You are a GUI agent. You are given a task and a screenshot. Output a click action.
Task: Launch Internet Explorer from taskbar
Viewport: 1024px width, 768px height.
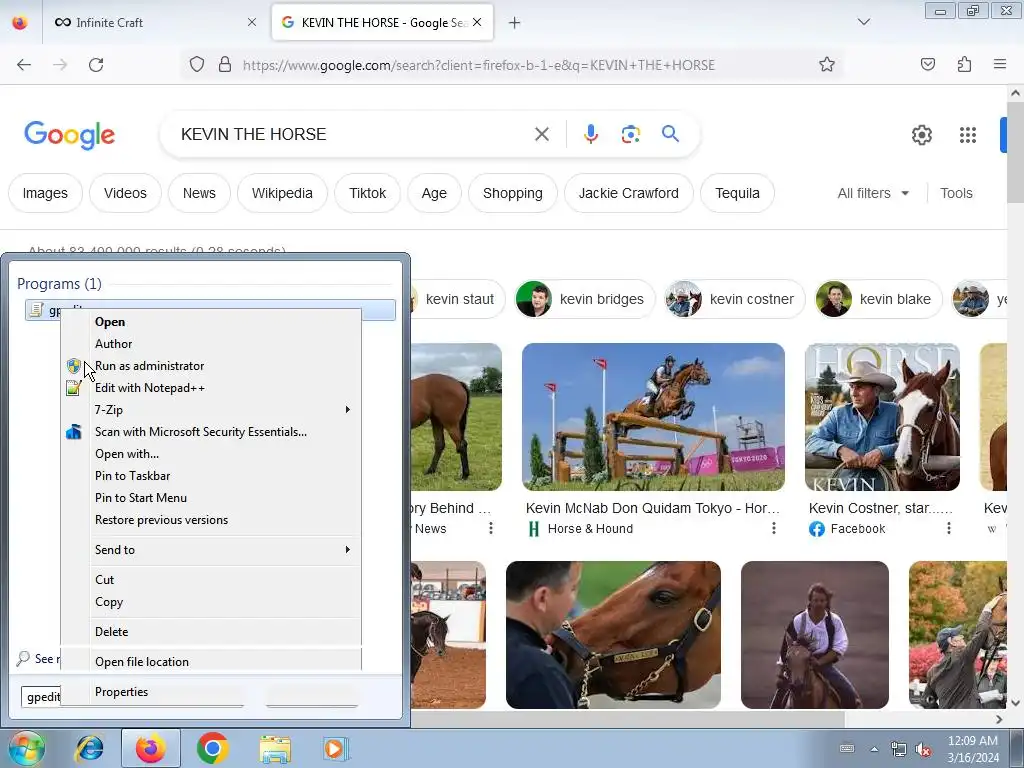(89, 748)
